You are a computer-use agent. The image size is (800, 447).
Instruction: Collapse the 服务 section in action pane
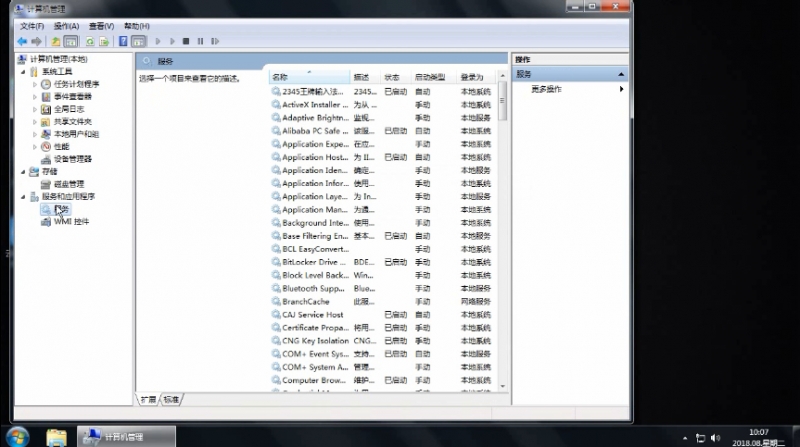pos(621,74)
